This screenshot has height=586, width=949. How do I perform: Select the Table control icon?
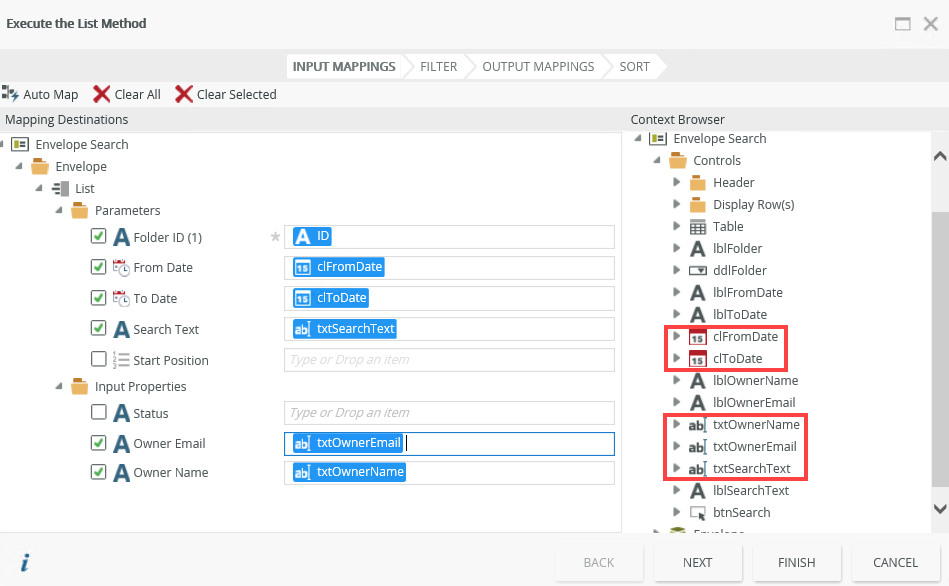point(698,227)
